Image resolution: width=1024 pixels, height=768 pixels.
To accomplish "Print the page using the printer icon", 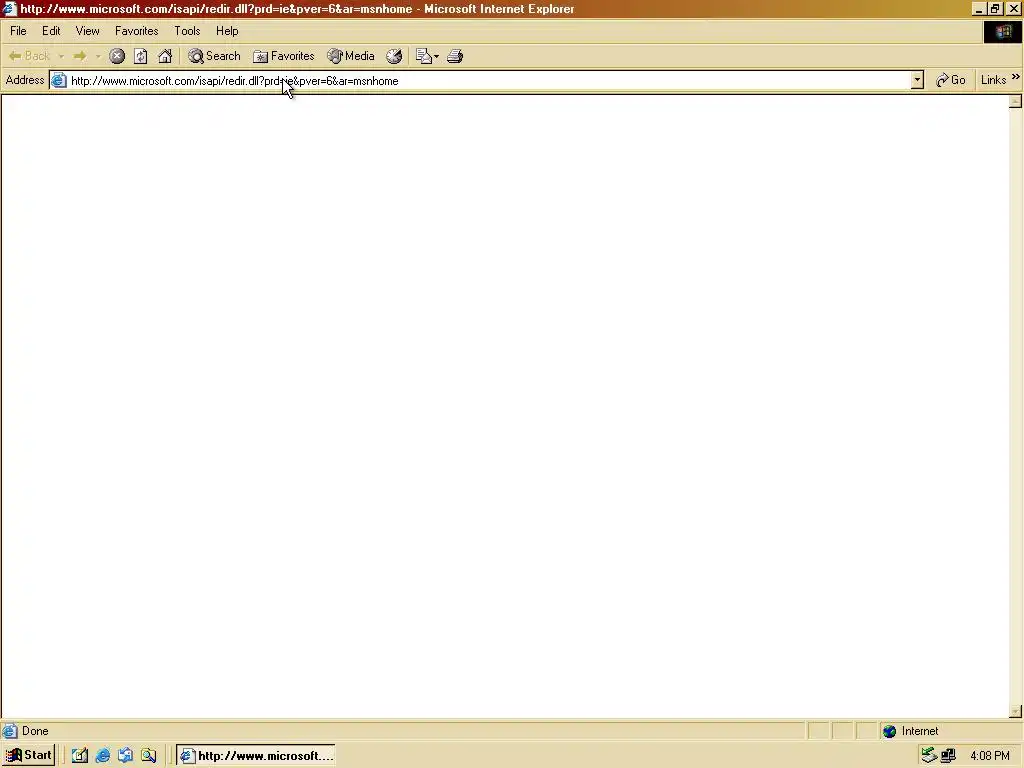I will click(x=455, y=56).
